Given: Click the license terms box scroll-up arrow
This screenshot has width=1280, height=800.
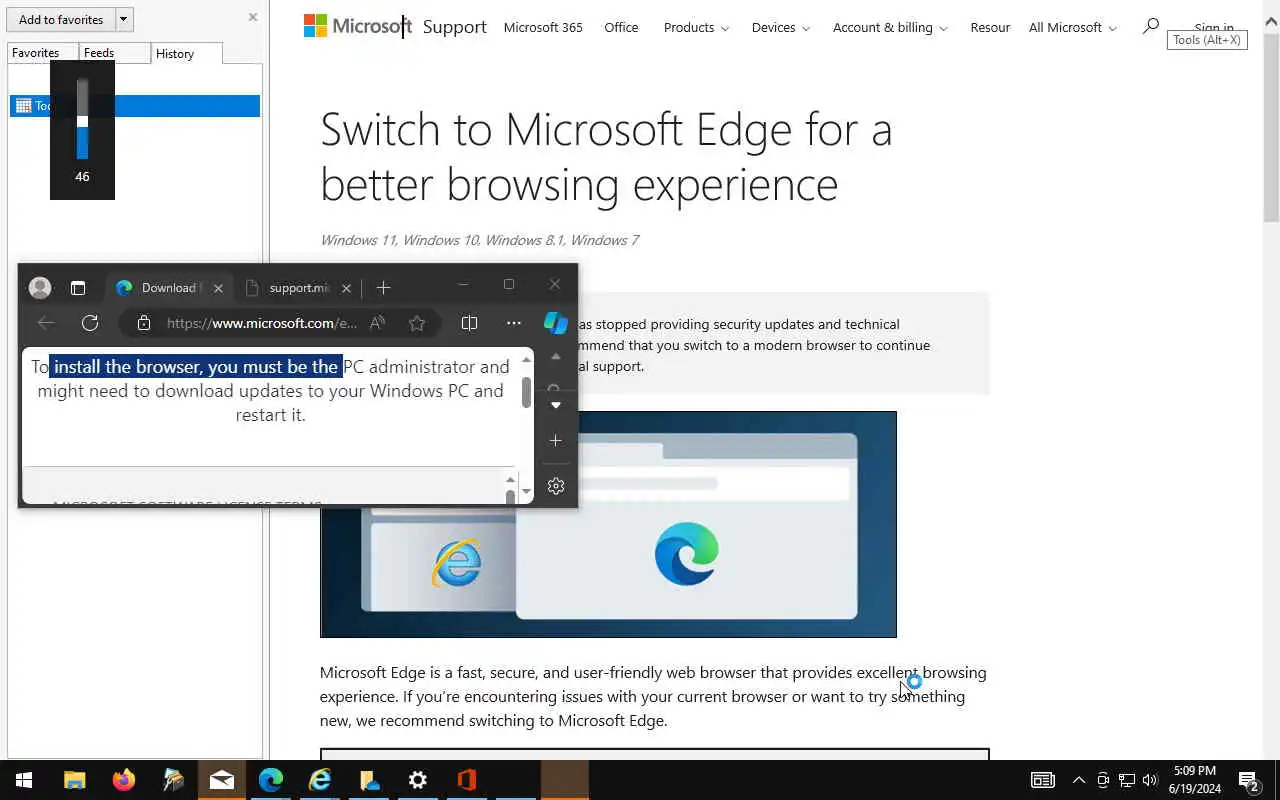Looking at the screenshot, I should coord(510,479).
